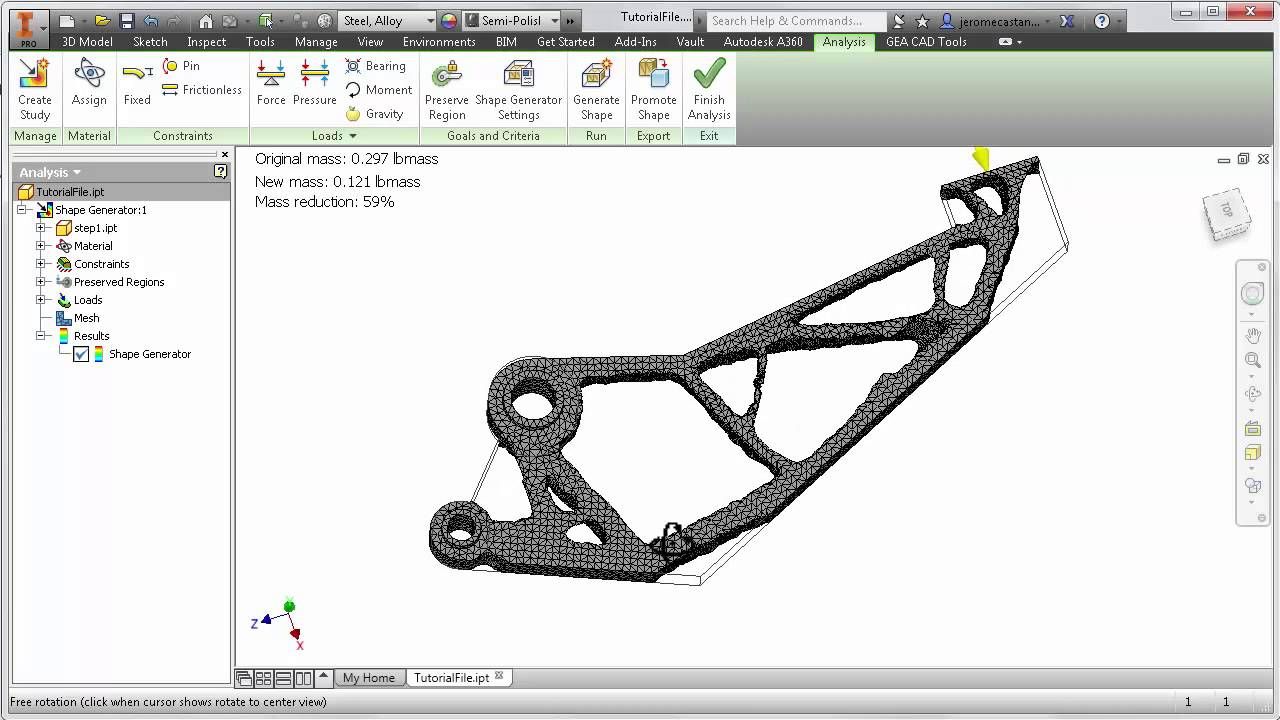Open Shape Generator Settings
Viewport: 1280px width, 720px height.
519,88
